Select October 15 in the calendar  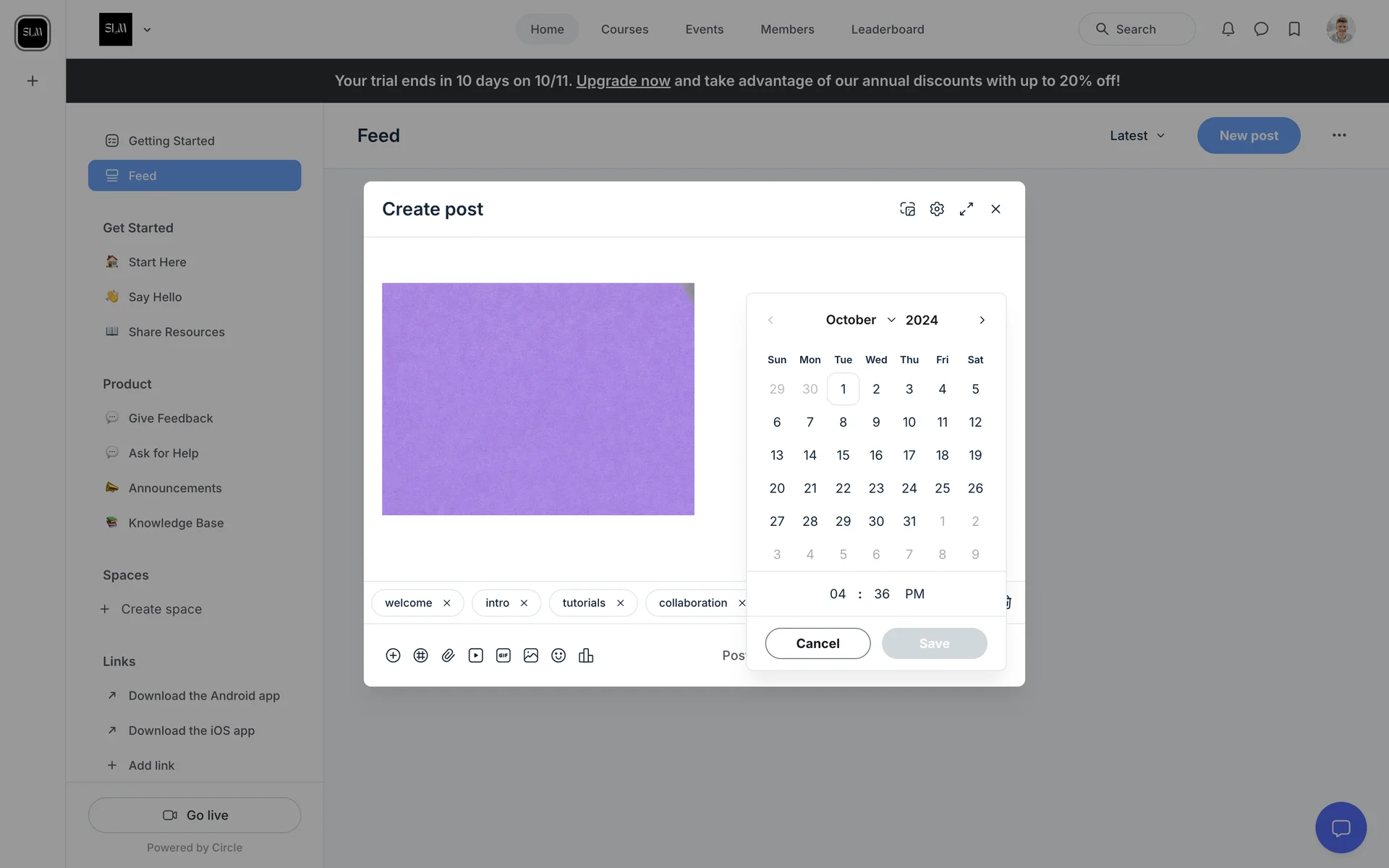click(843, 455)
